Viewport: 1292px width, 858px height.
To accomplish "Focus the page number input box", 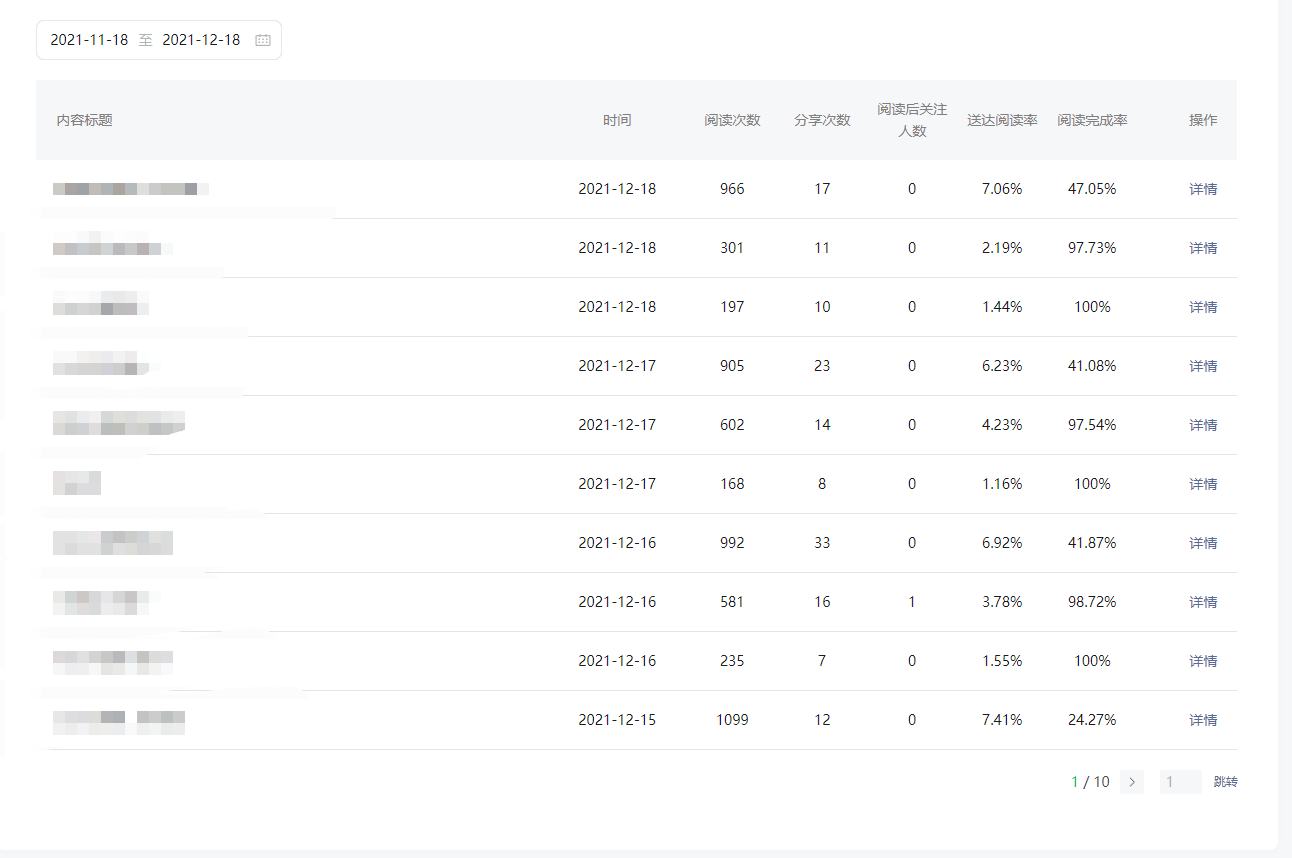I will (x=1180, y=782).
